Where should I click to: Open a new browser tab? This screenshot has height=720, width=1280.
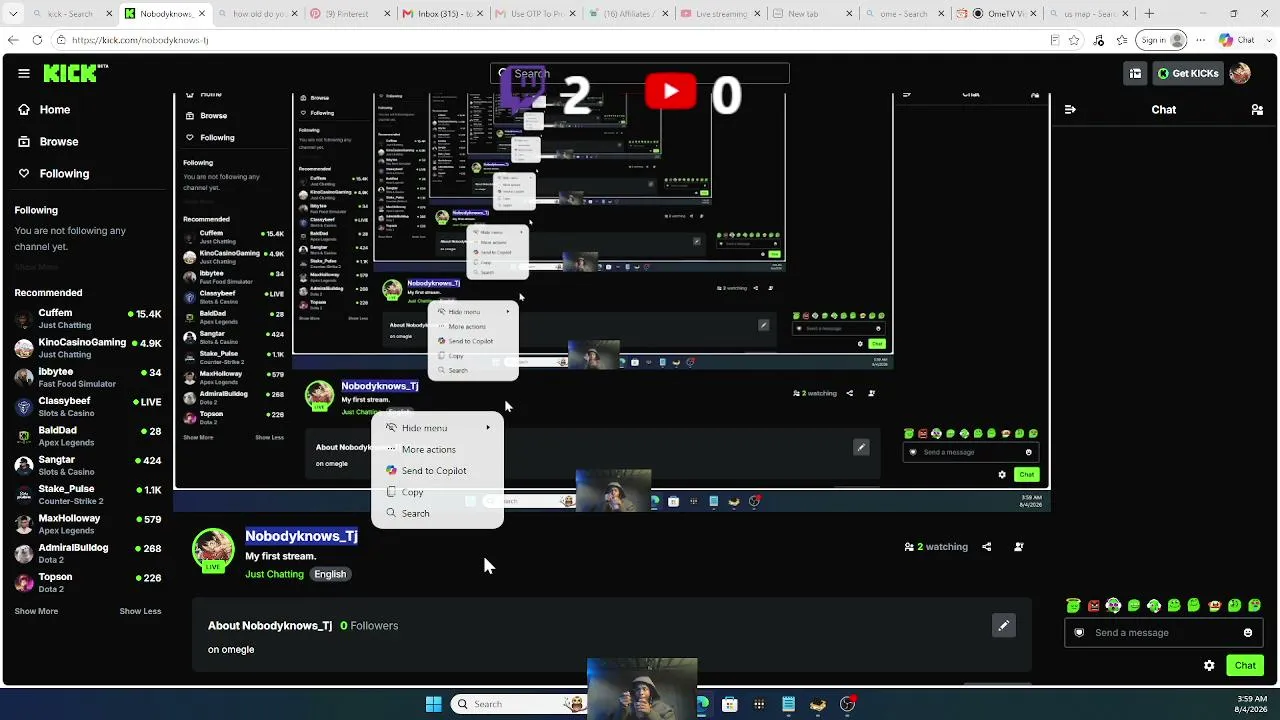pos(1149,14)
